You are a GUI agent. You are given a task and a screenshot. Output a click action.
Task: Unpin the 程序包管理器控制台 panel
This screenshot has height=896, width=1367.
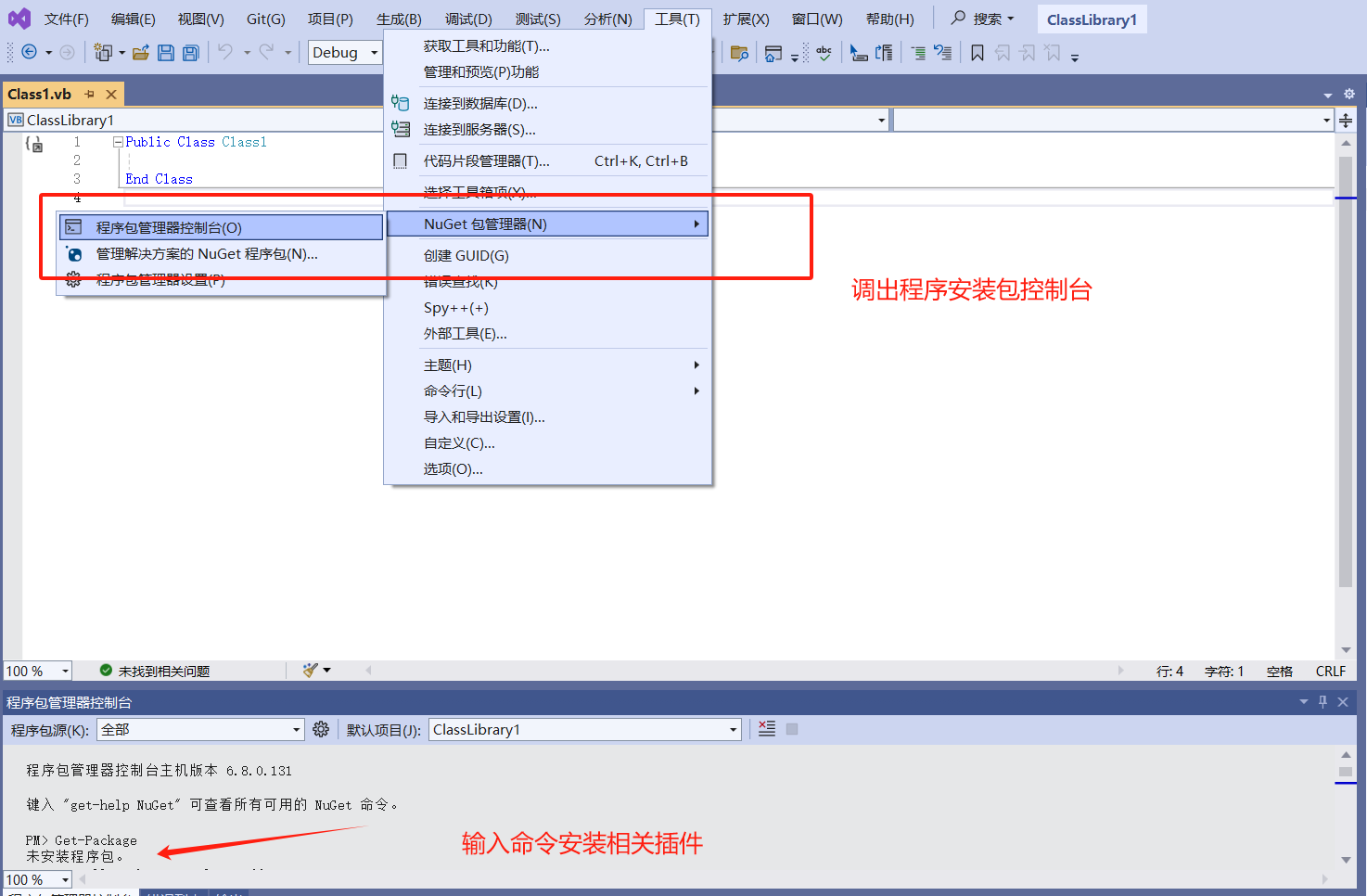(x=1323, y=702)
